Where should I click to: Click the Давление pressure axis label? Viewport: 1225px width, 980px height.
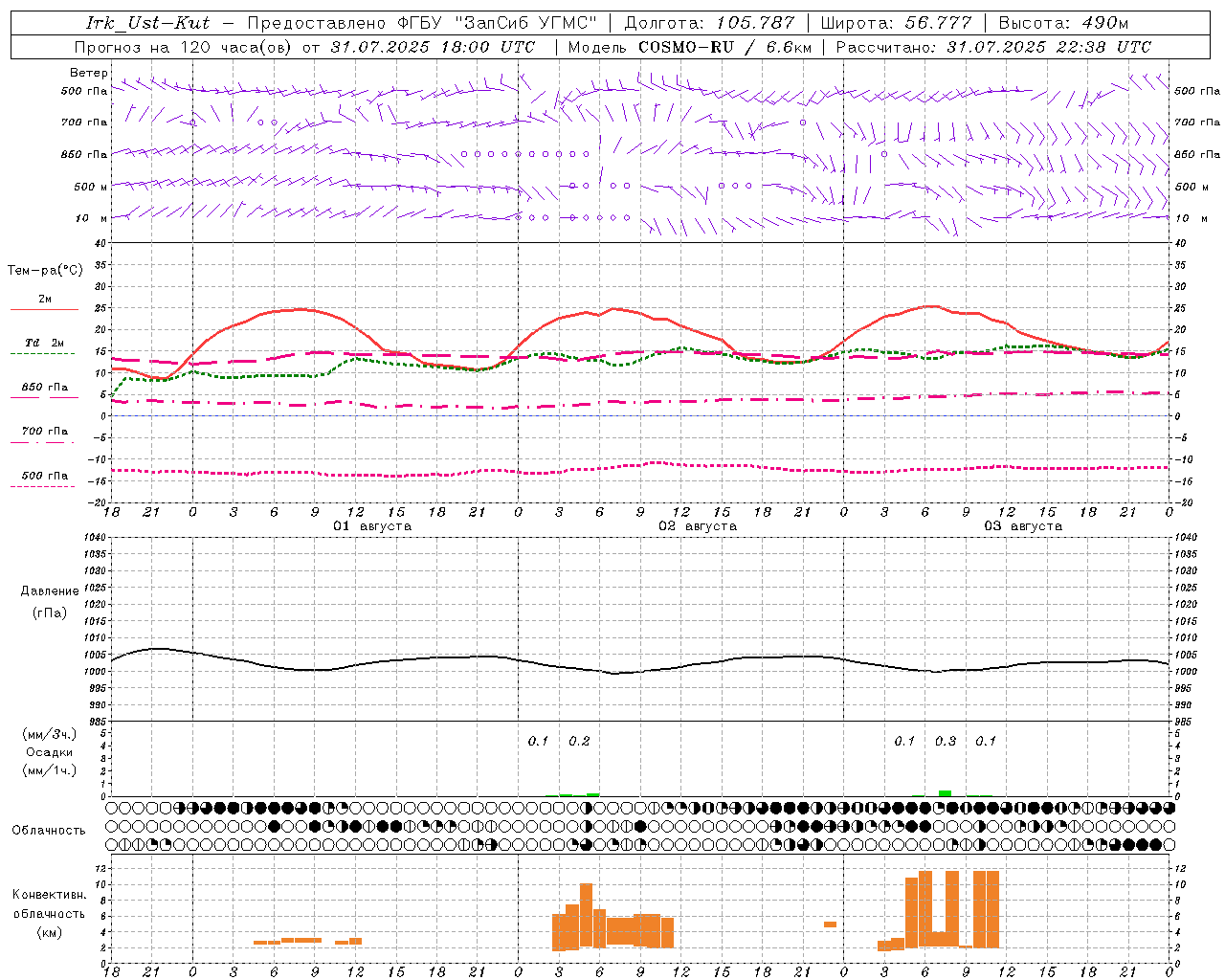pyautogui.click(x=50, y=591)
